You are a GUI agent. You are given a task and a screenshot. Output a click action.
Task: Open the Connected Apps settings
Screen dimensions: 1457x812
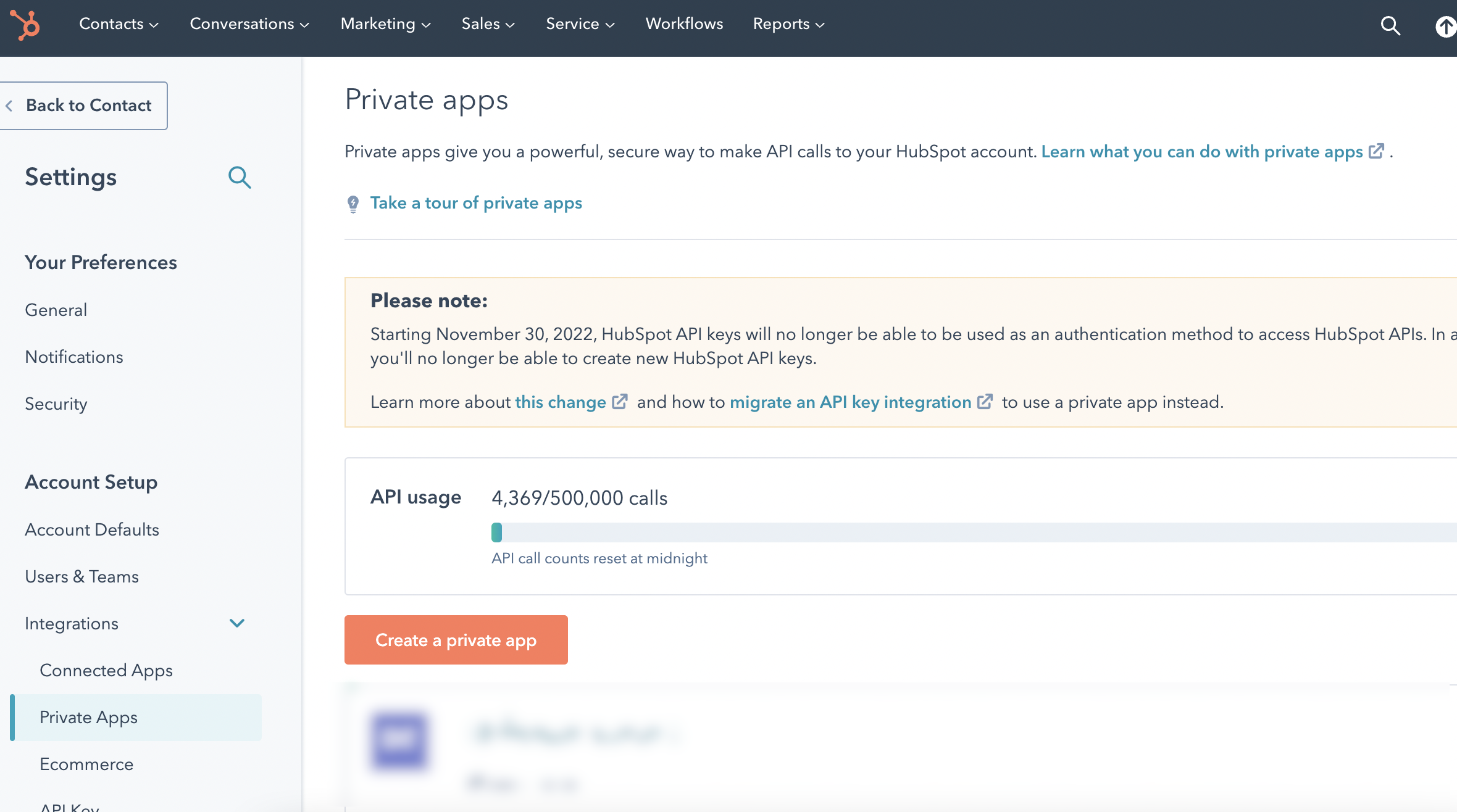point(106,670)
